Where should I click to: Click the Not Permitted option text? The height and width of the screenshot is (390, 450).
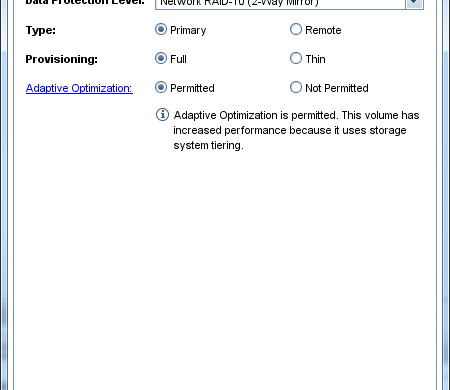pyautogui.click(x=337, y=88)
